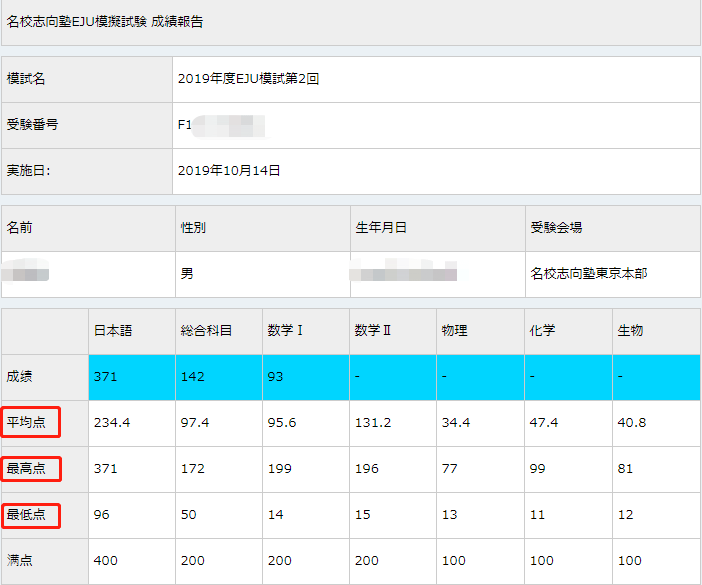Screen dimensions: 702x585
Task: Select the highest score 81 for 生物
Action: click(625, 469)
